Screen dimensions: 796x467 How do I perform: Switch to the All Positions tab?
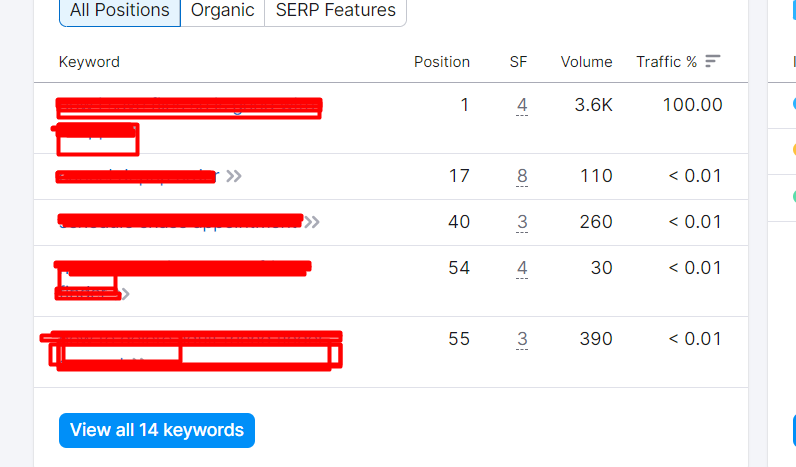120,11
